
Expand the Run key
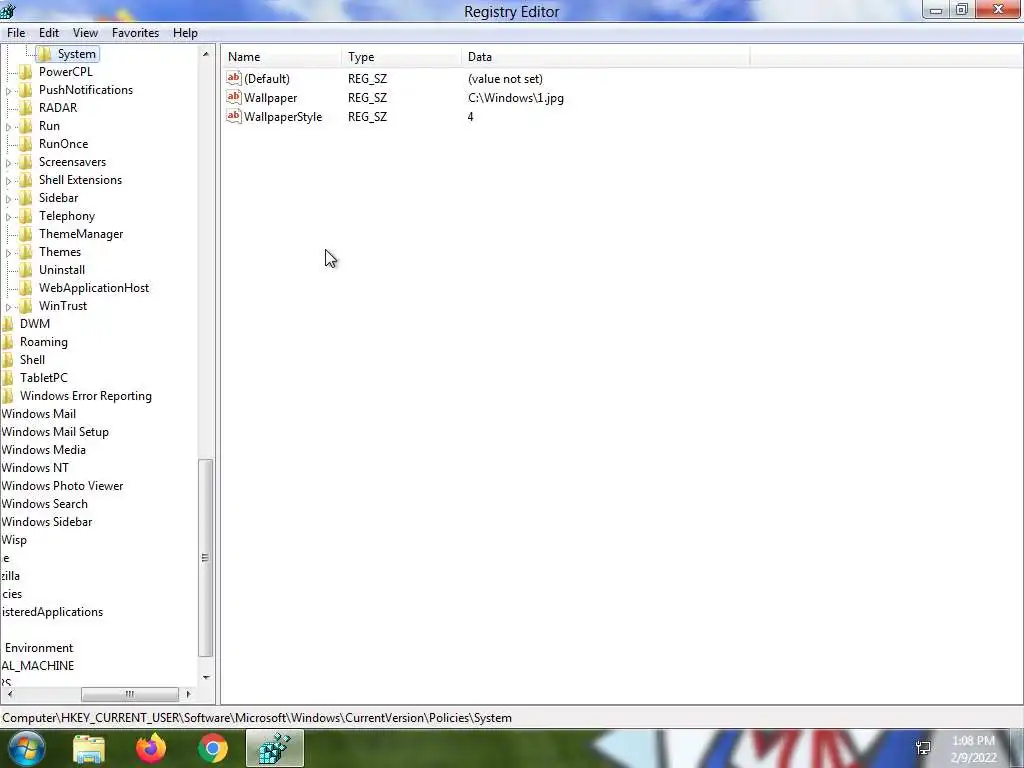pos(8,127)
